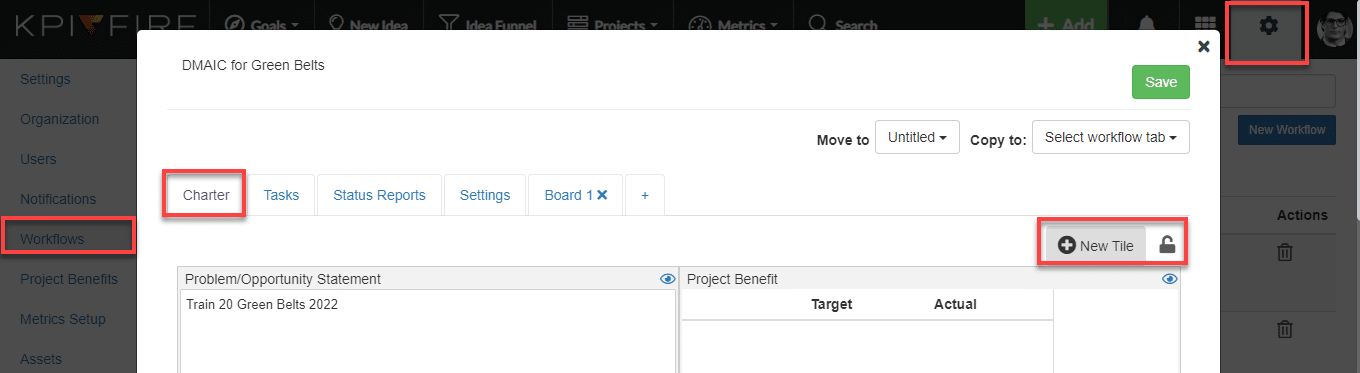
Task: Remove Board 1 tab with X icon
Action: point(602,195)
